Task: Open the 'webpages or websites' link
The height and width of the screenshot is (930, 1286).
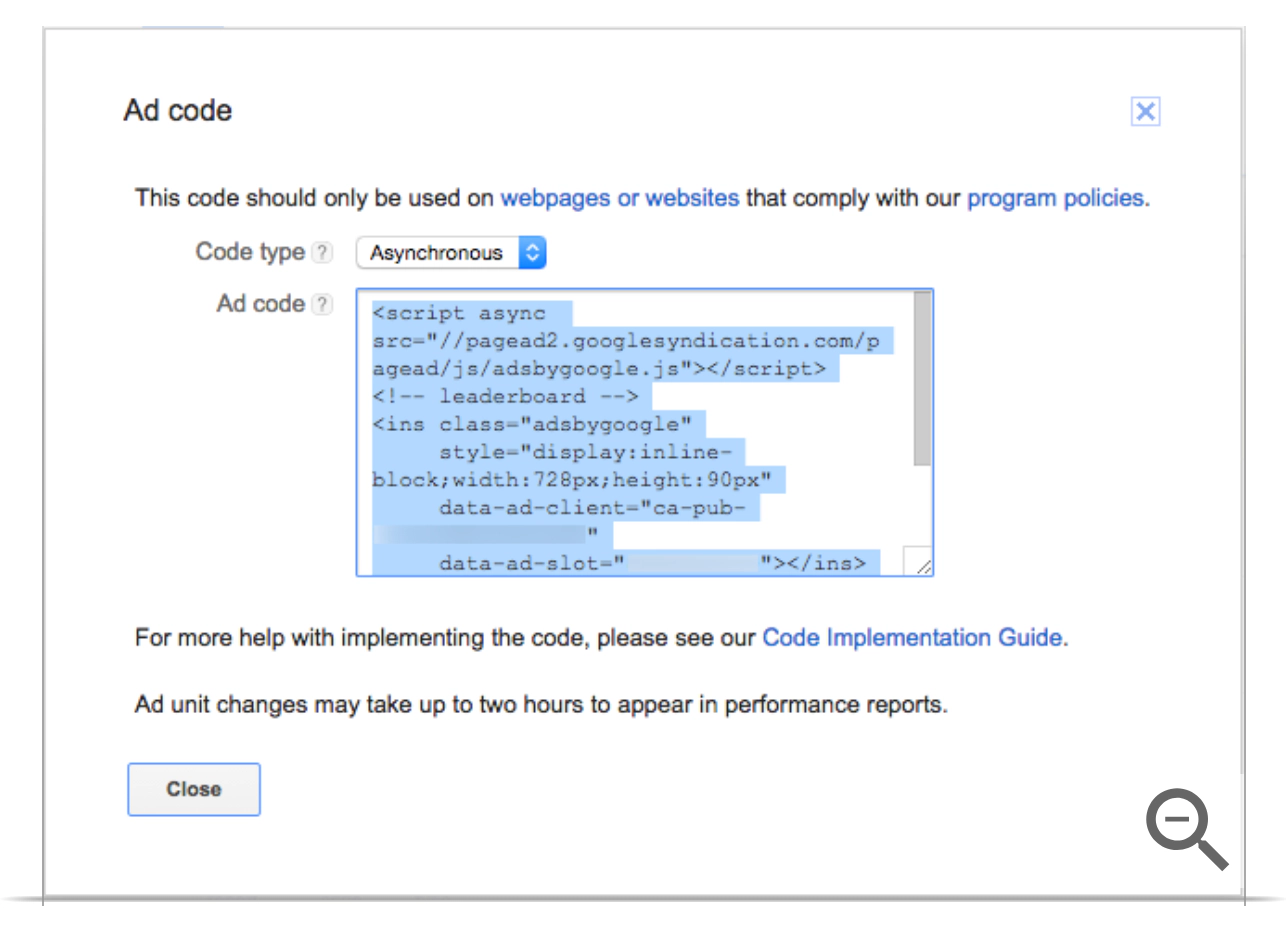Action: point(619,198)
